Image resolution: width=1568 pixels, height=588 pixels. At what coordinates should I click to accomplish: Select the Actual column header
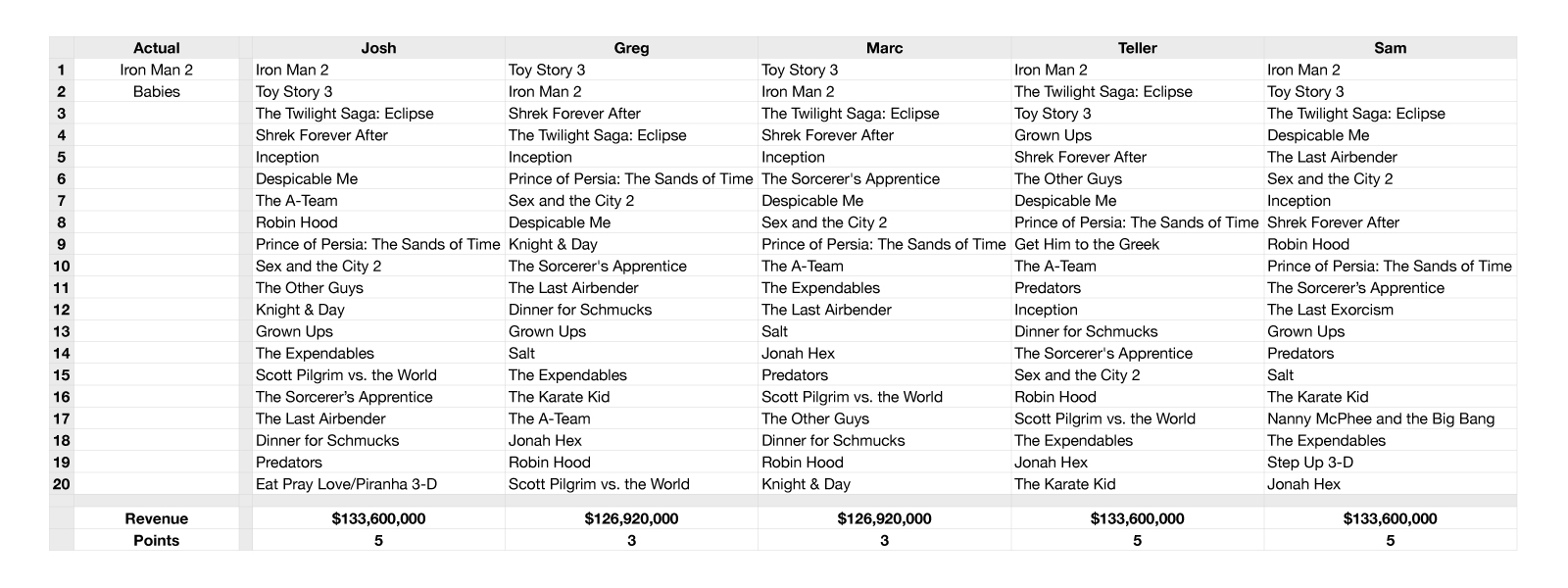point(156,48)
